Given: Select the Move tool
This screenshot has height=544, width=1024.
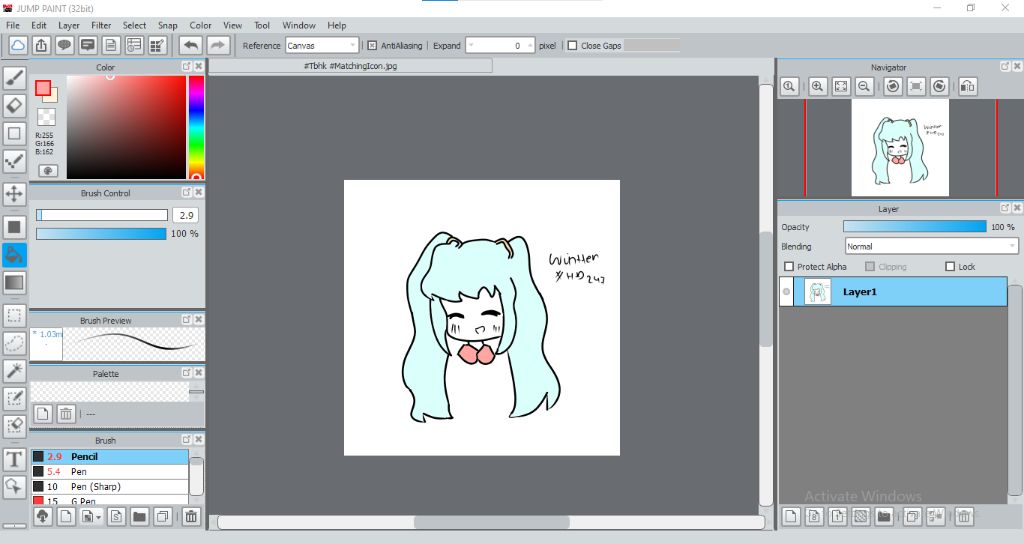Looking at the screenshot, I should point(14,193).
